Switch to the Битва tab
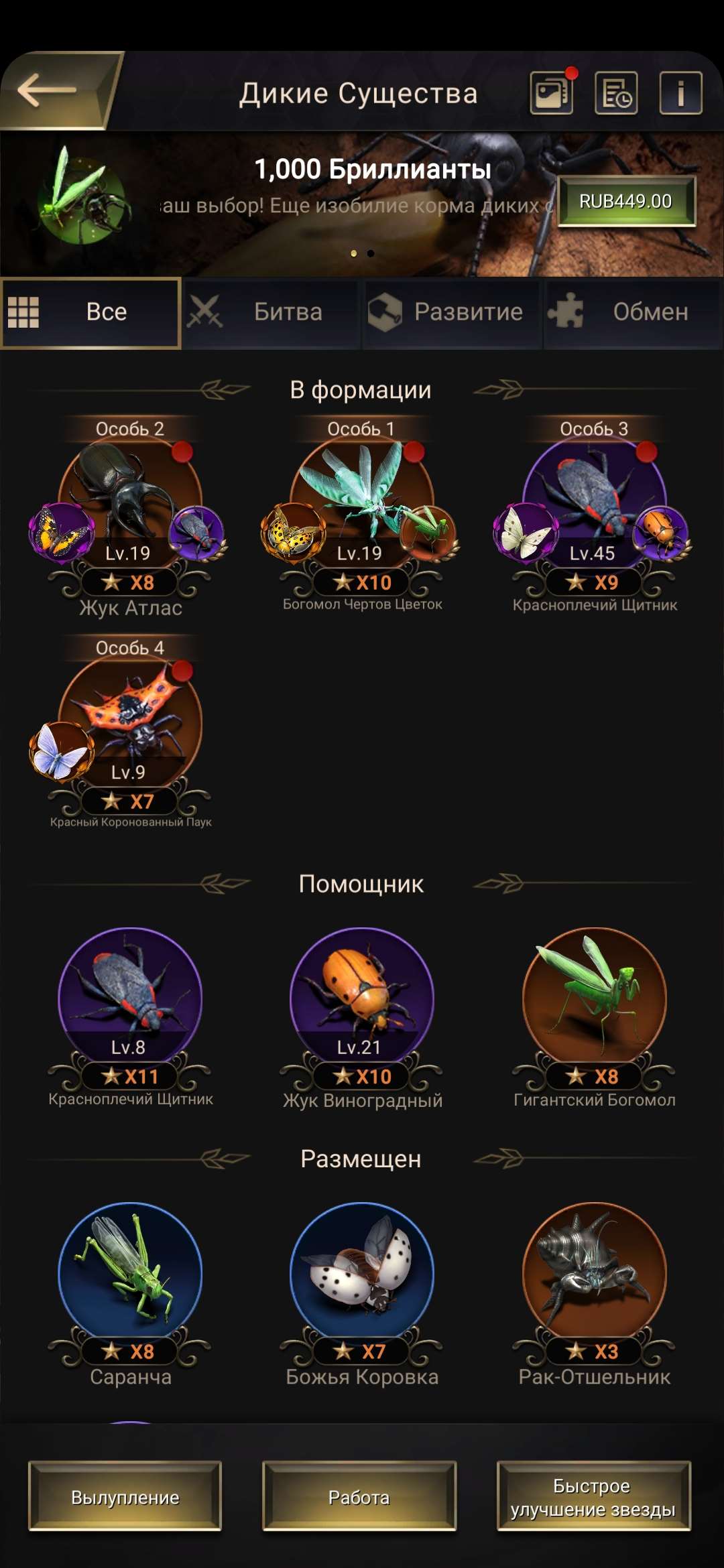 (271, 312)
